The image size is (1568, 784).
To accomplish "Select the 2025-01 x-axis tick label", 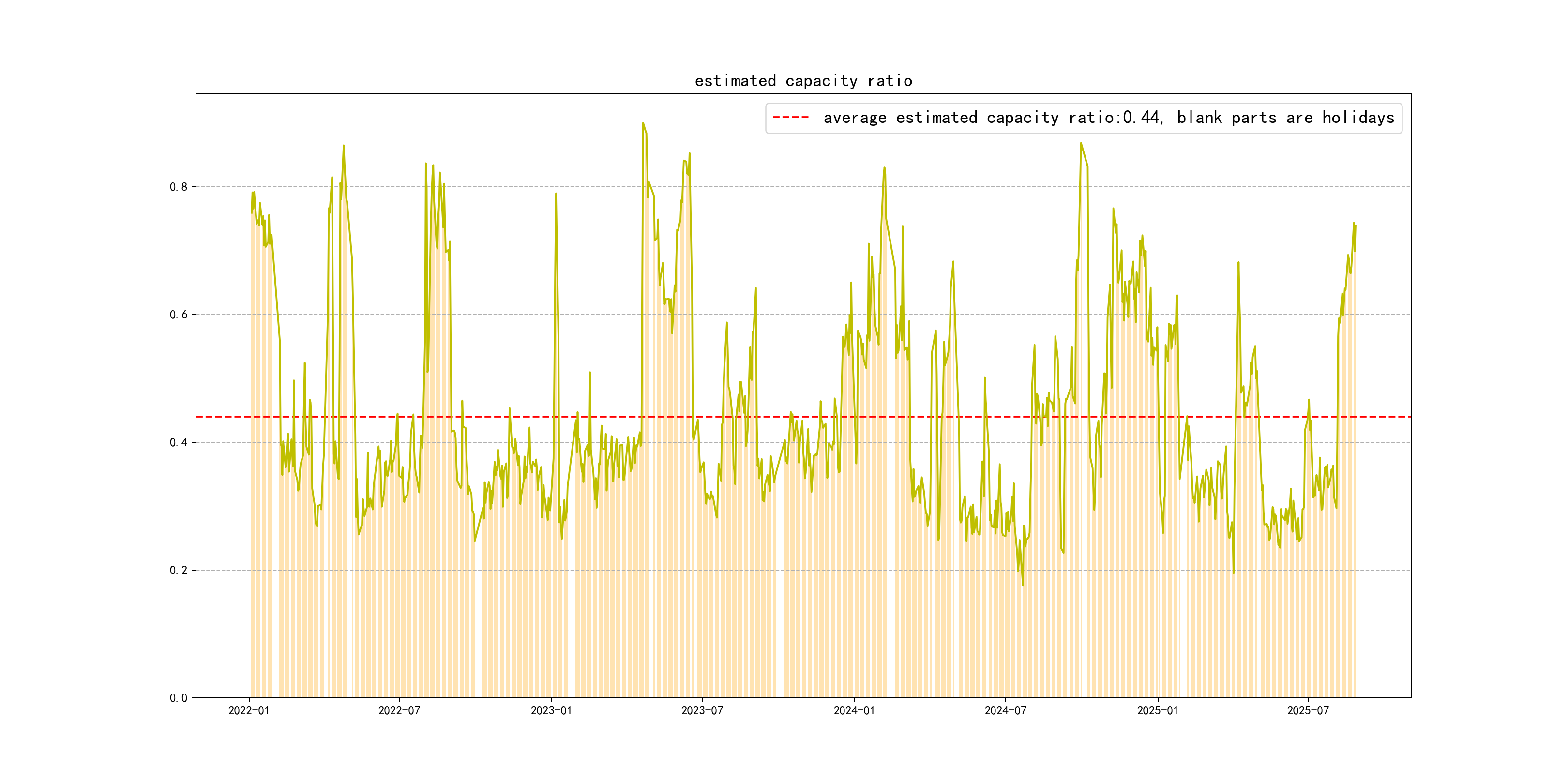I will [x=1157, y=710].
